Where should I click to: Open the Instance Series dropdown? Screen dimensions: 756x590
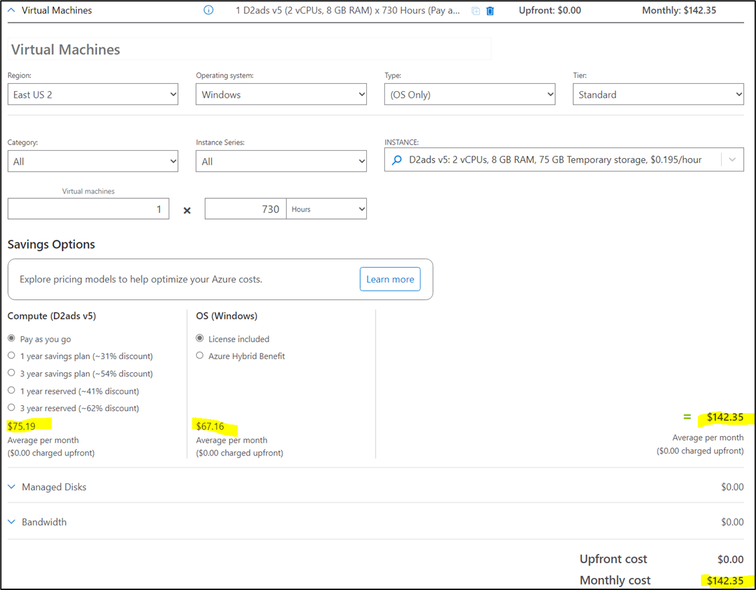[x=281, y=161]
